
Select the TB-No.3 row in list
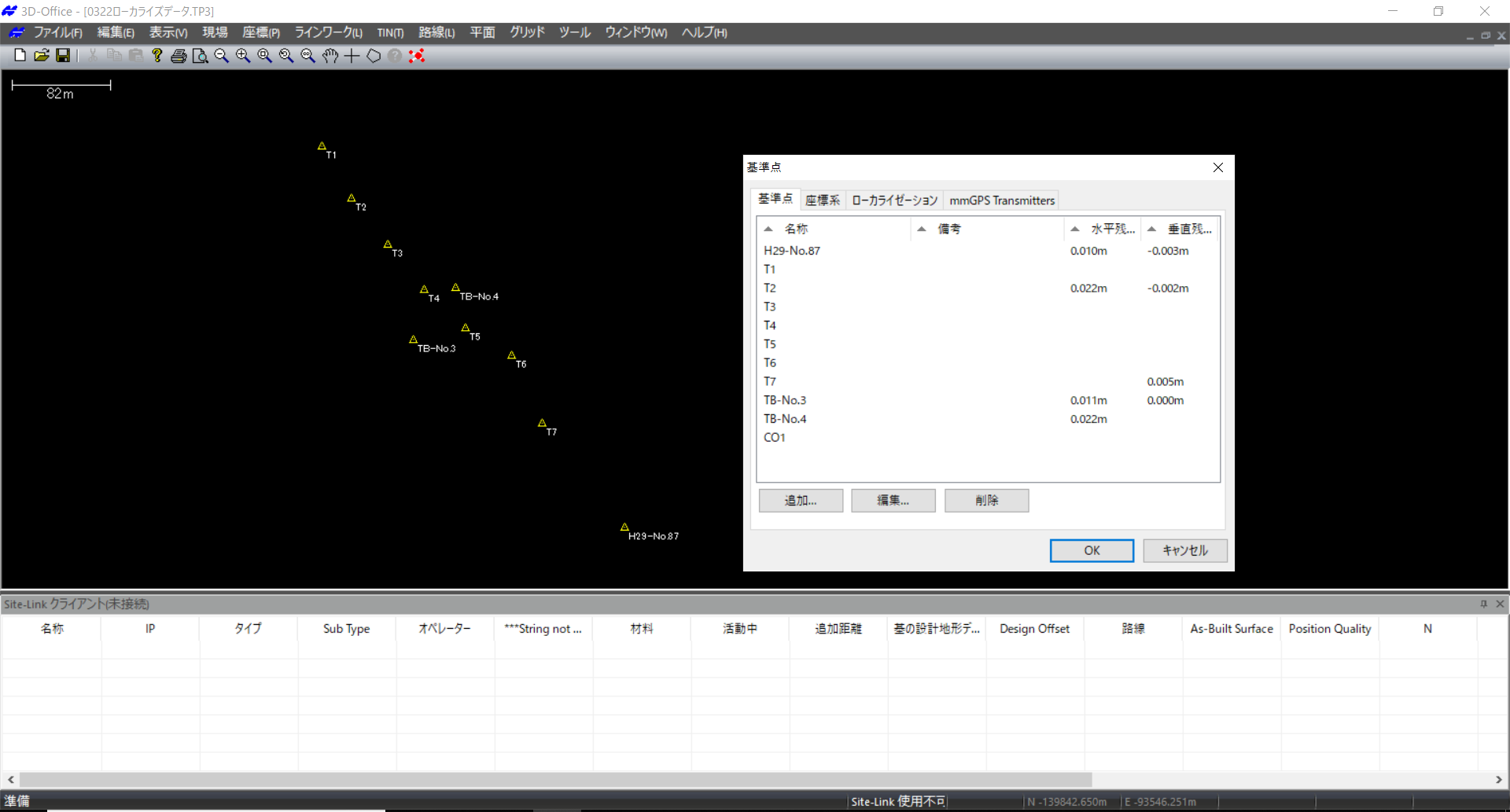point(785,400)
